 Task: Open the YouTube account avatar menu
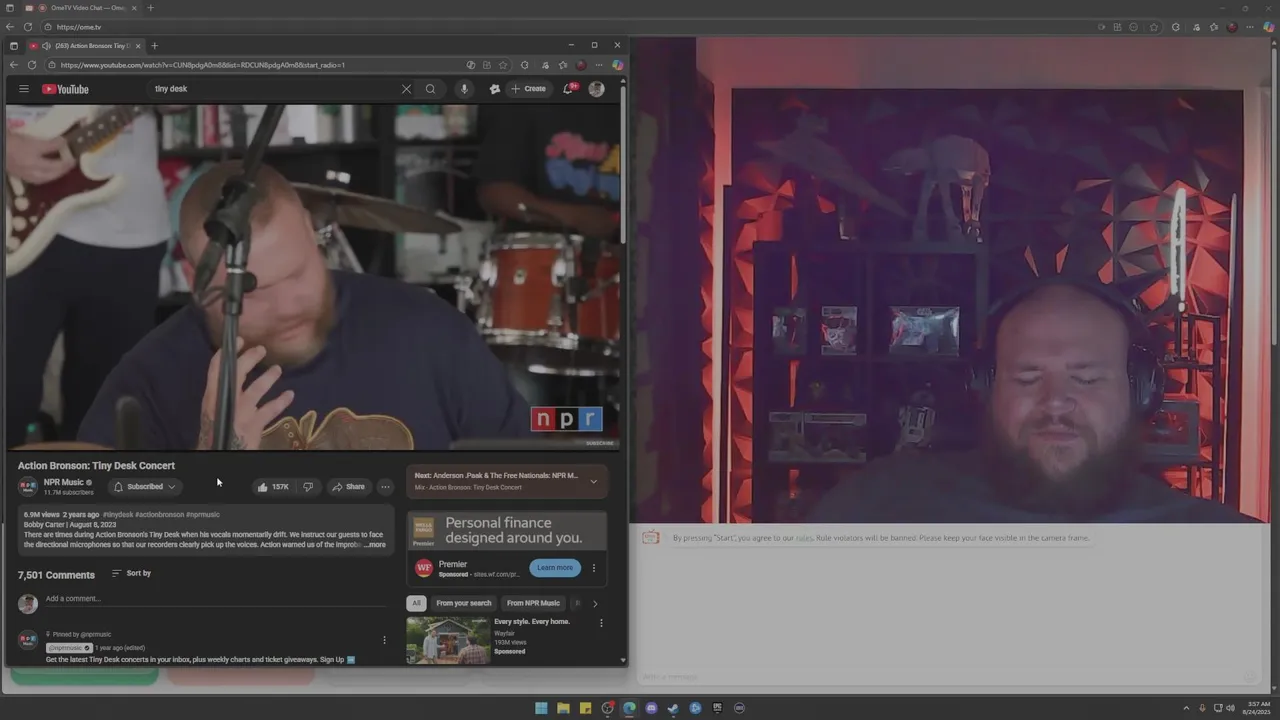[596, 89]
